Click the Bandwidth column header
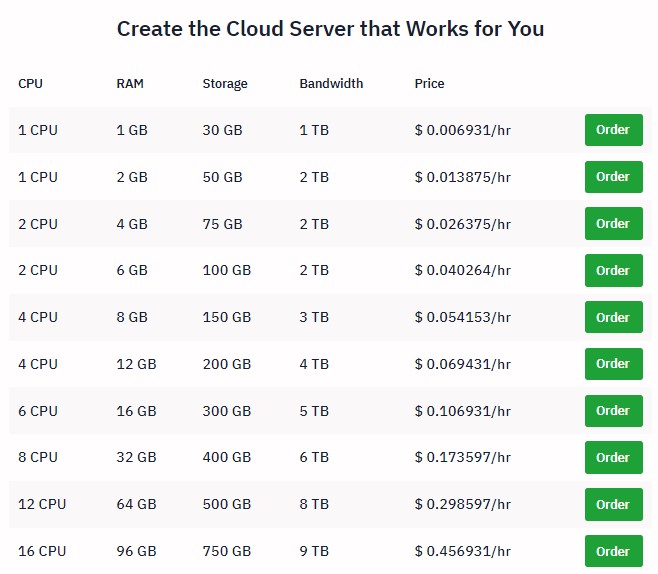Viewport: 658px width, 574px height. [331, 83]
